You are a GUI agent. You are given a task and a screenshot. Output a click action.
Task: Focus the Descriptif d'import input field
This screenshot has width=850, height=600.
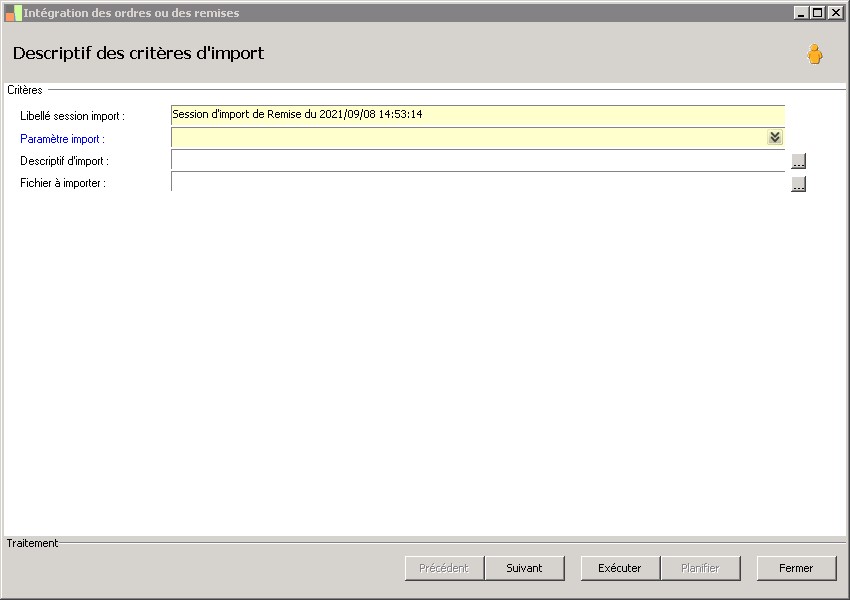478,160
